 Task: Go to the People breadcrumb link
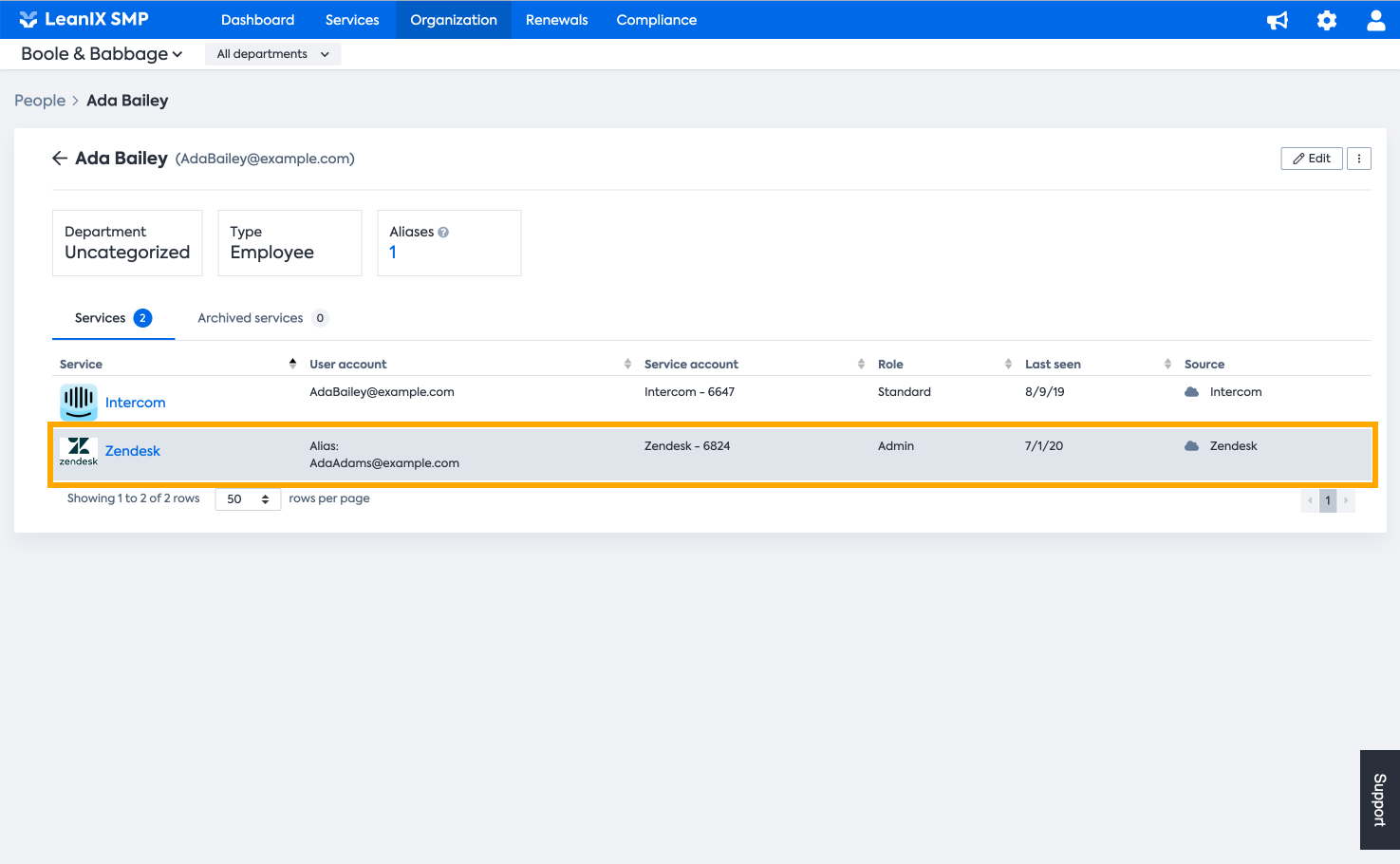[x=40, y=101]
